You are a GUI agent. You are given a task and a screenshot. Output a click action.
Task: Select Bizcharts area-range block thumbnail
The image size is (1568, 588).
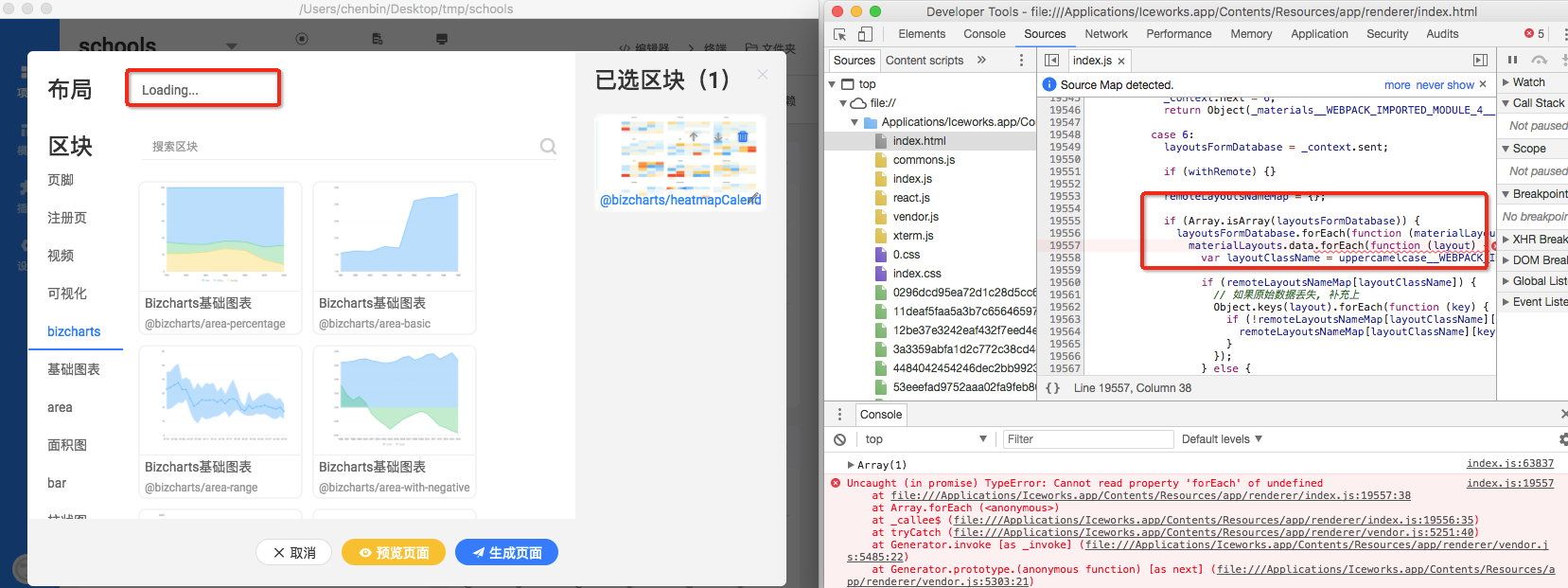[x=220, y=401]
